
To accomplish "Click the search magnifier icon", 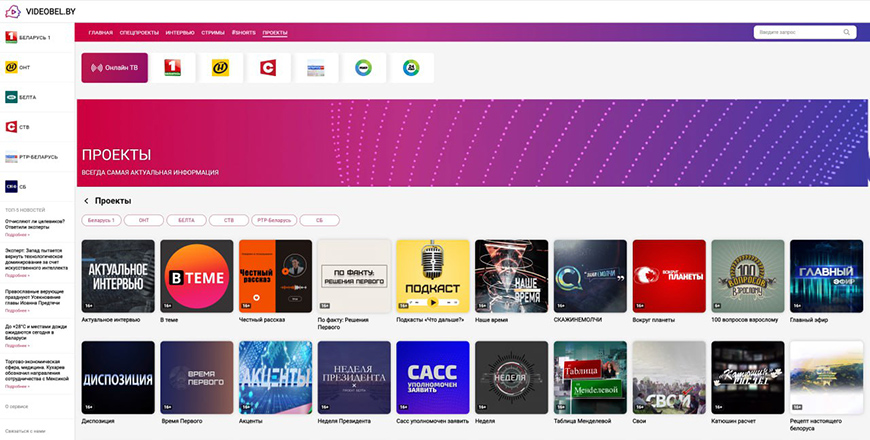I will (847, 33).
